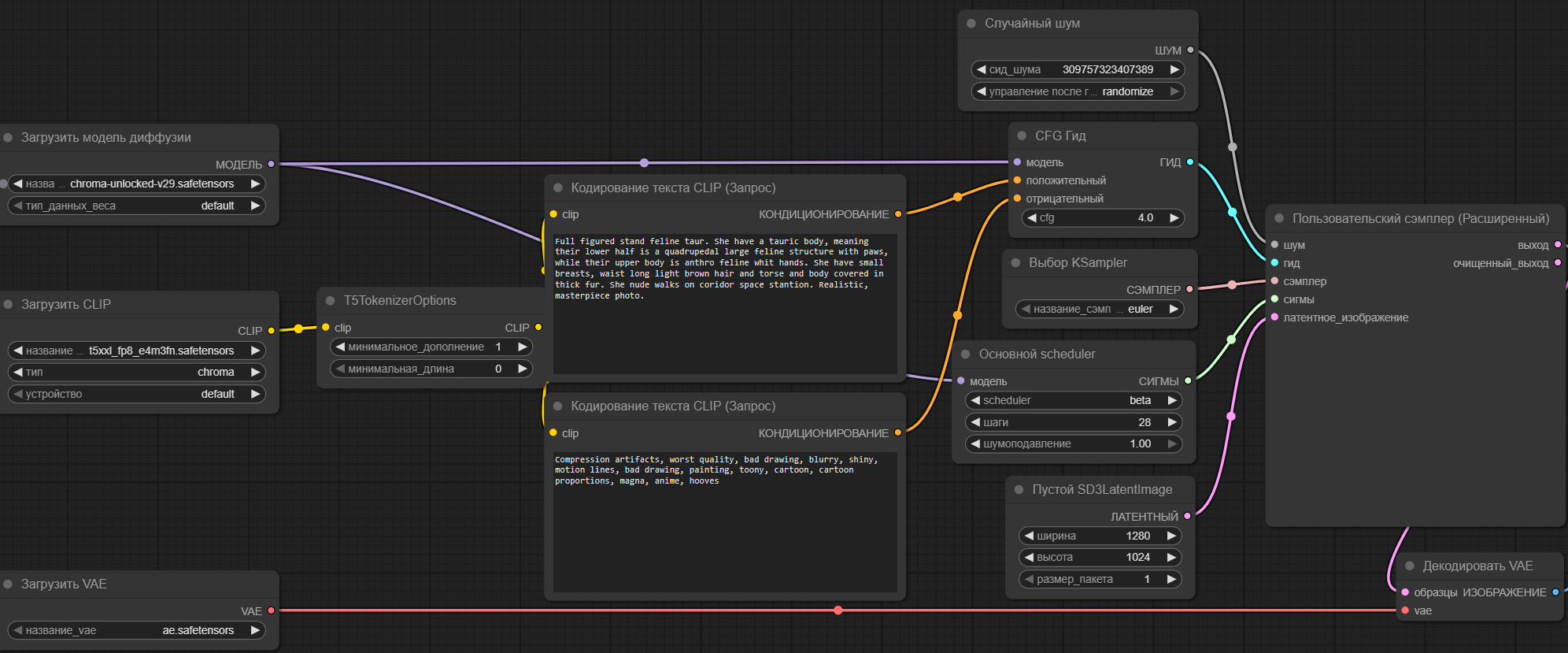The height and width of the screenshot is (653, 1568).
Task: Click the midpoint dot on the purple МОДЕЛЬ link
Action: click(x=644, y=163)
